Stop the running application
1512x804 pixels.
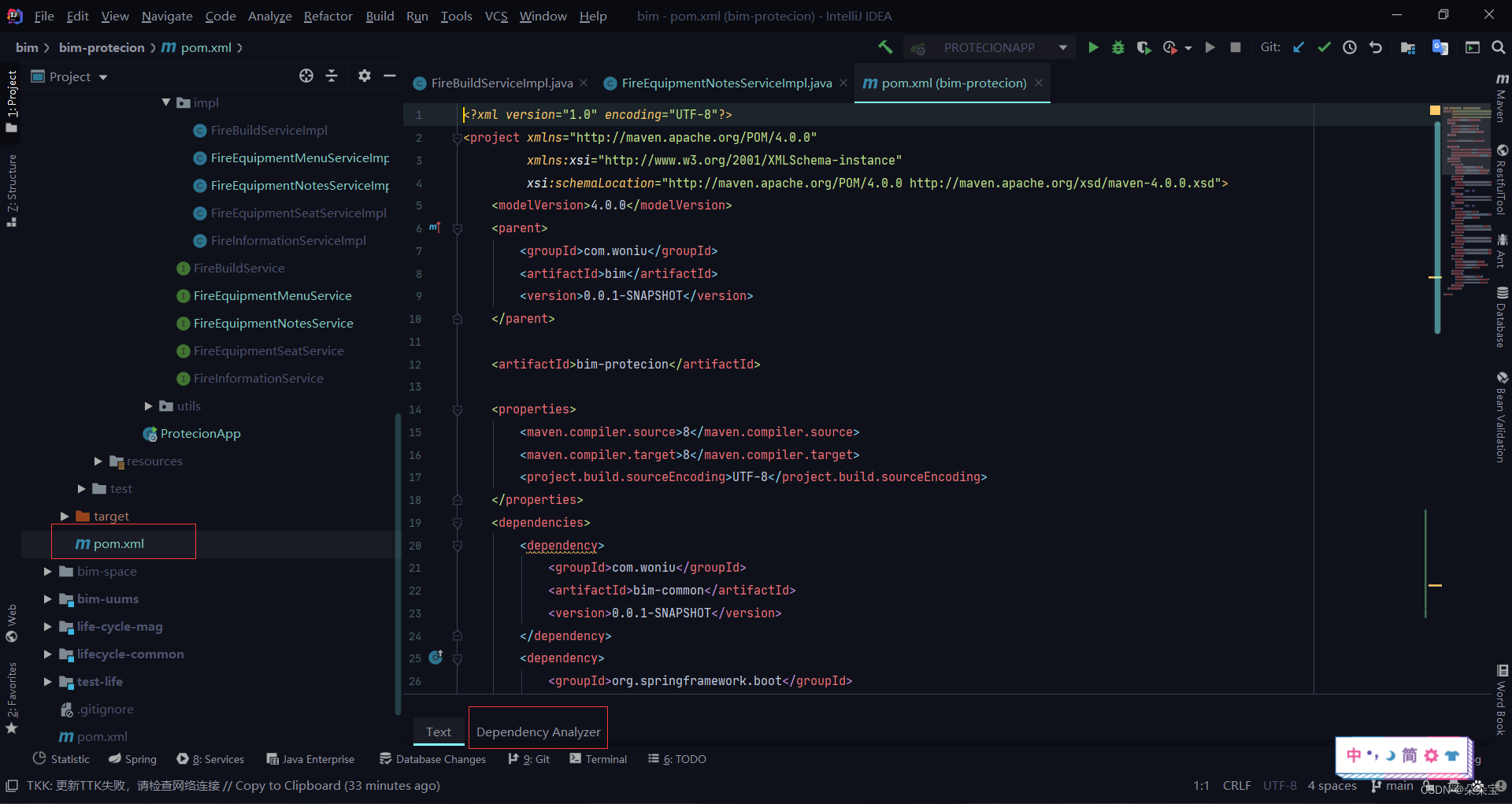1236,47
